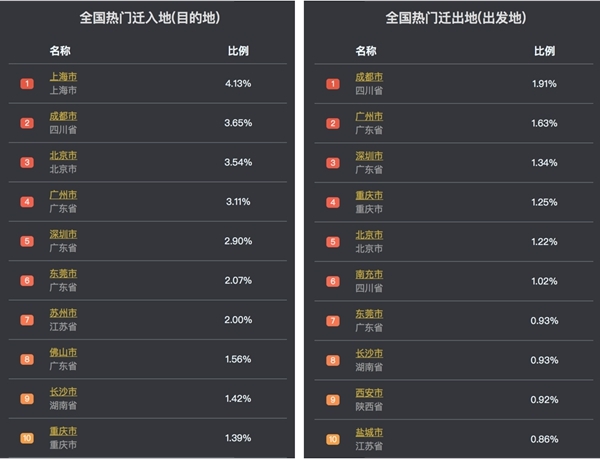
Task: Open the 上海市 link in destinations
Action: click(63, 77)
